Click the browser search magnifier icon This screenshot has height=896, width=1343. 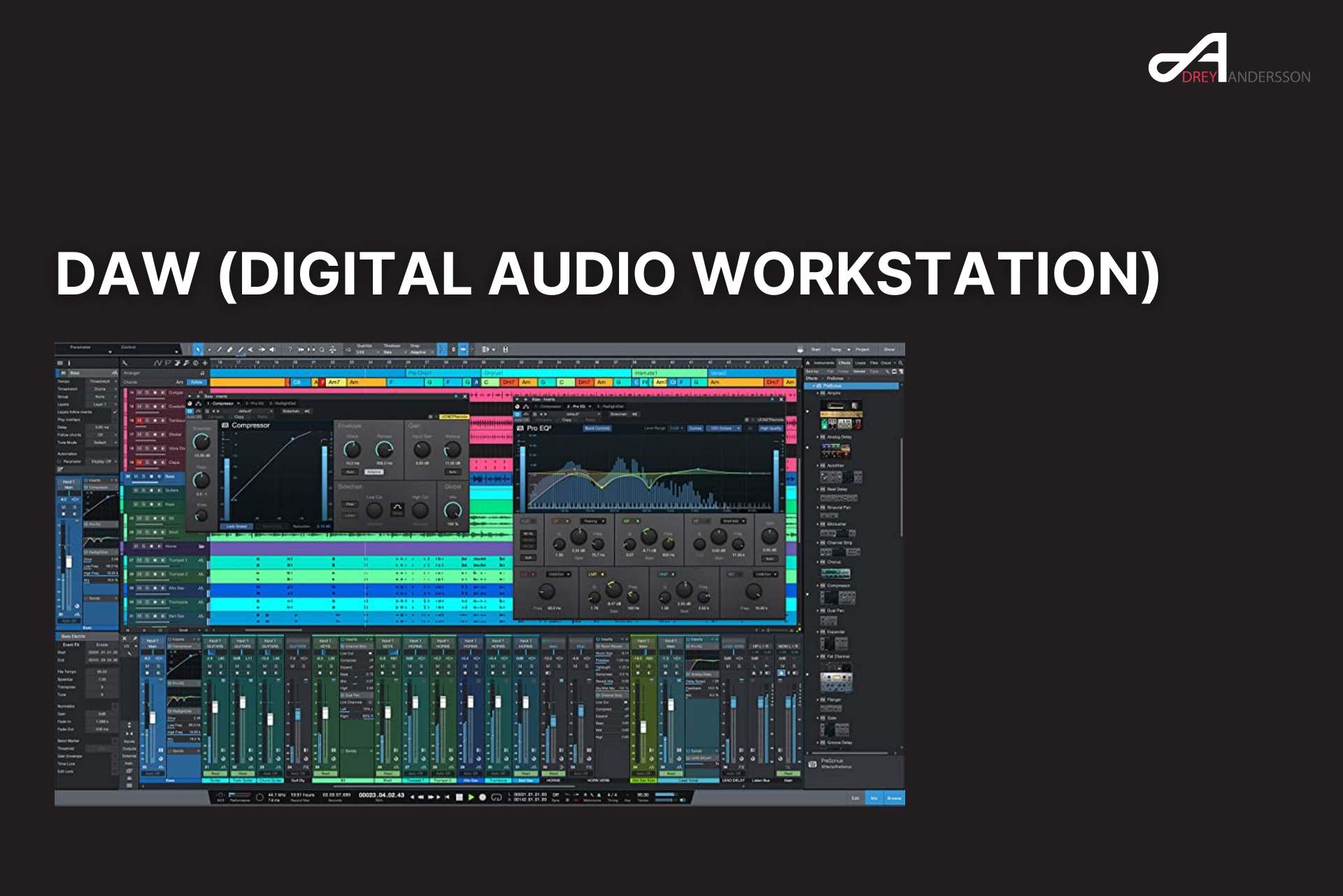coord(900,363)
